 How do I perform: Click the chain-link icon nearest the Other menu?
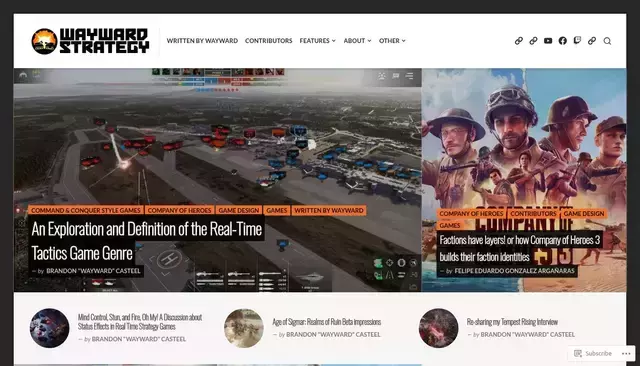518,41
